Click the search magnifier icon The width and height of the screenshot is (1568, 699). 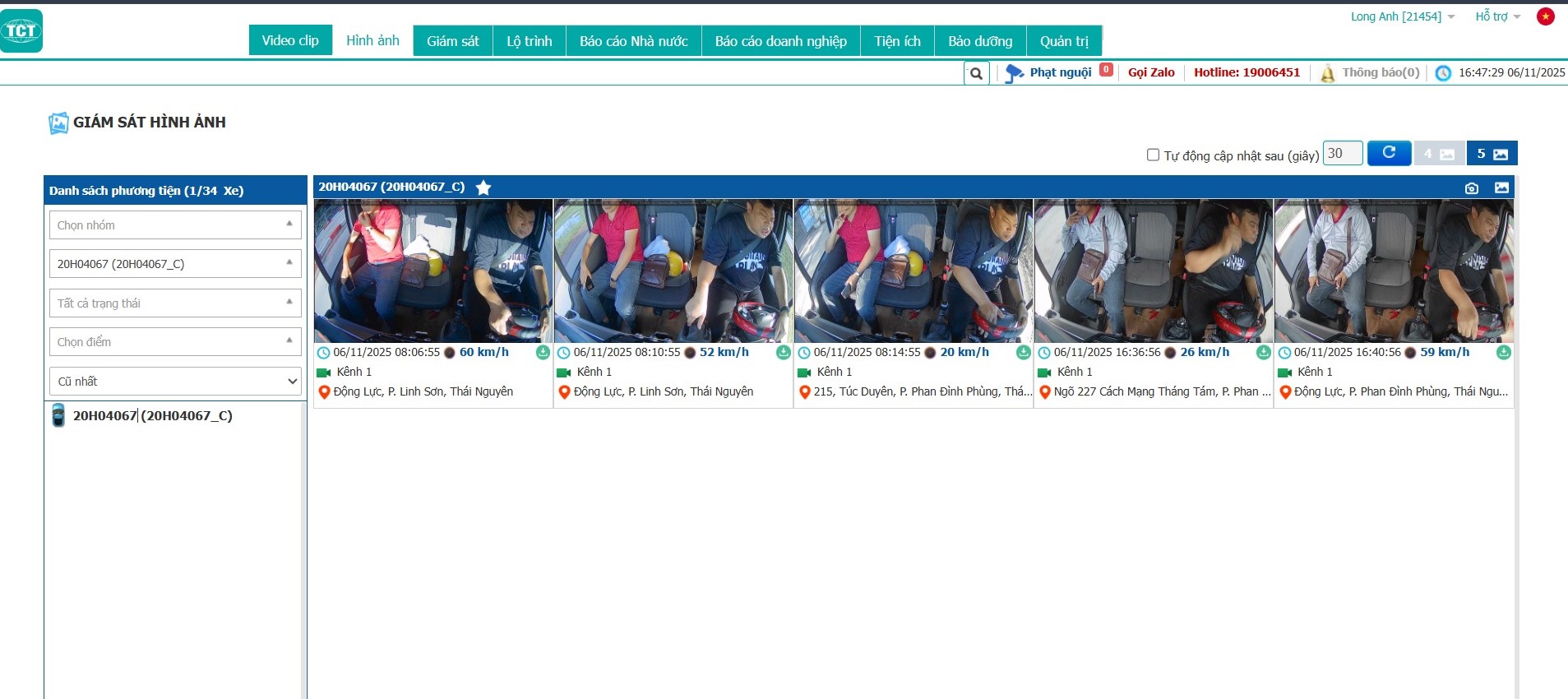pos(976,73)
